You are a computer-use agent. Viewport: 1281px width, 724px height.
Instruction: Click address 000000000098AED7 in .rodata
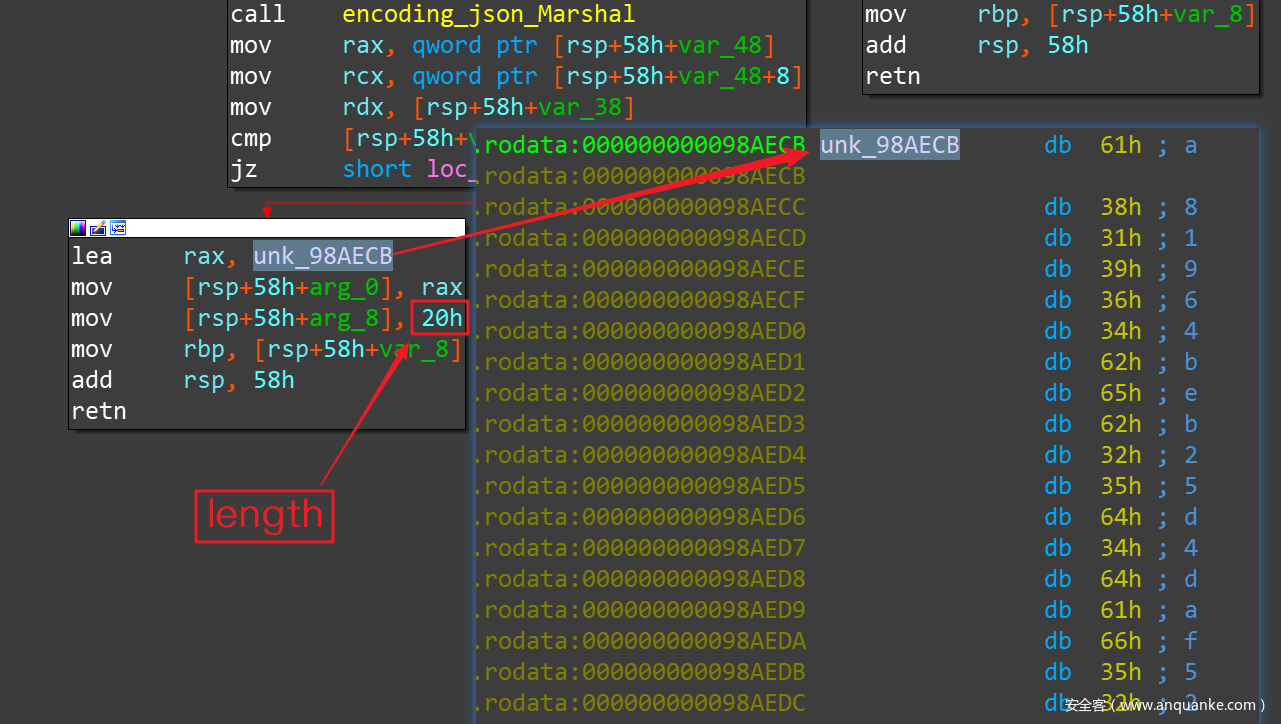(x=694, y=548)
